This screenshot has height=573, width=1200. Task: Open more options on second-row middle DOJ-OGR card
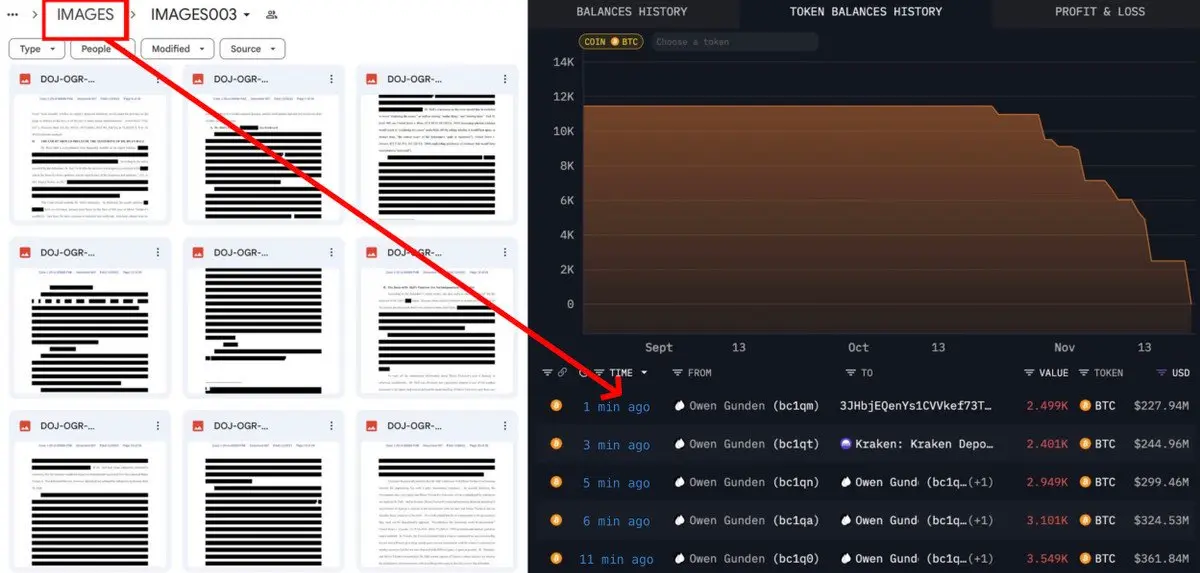point(333,252)
